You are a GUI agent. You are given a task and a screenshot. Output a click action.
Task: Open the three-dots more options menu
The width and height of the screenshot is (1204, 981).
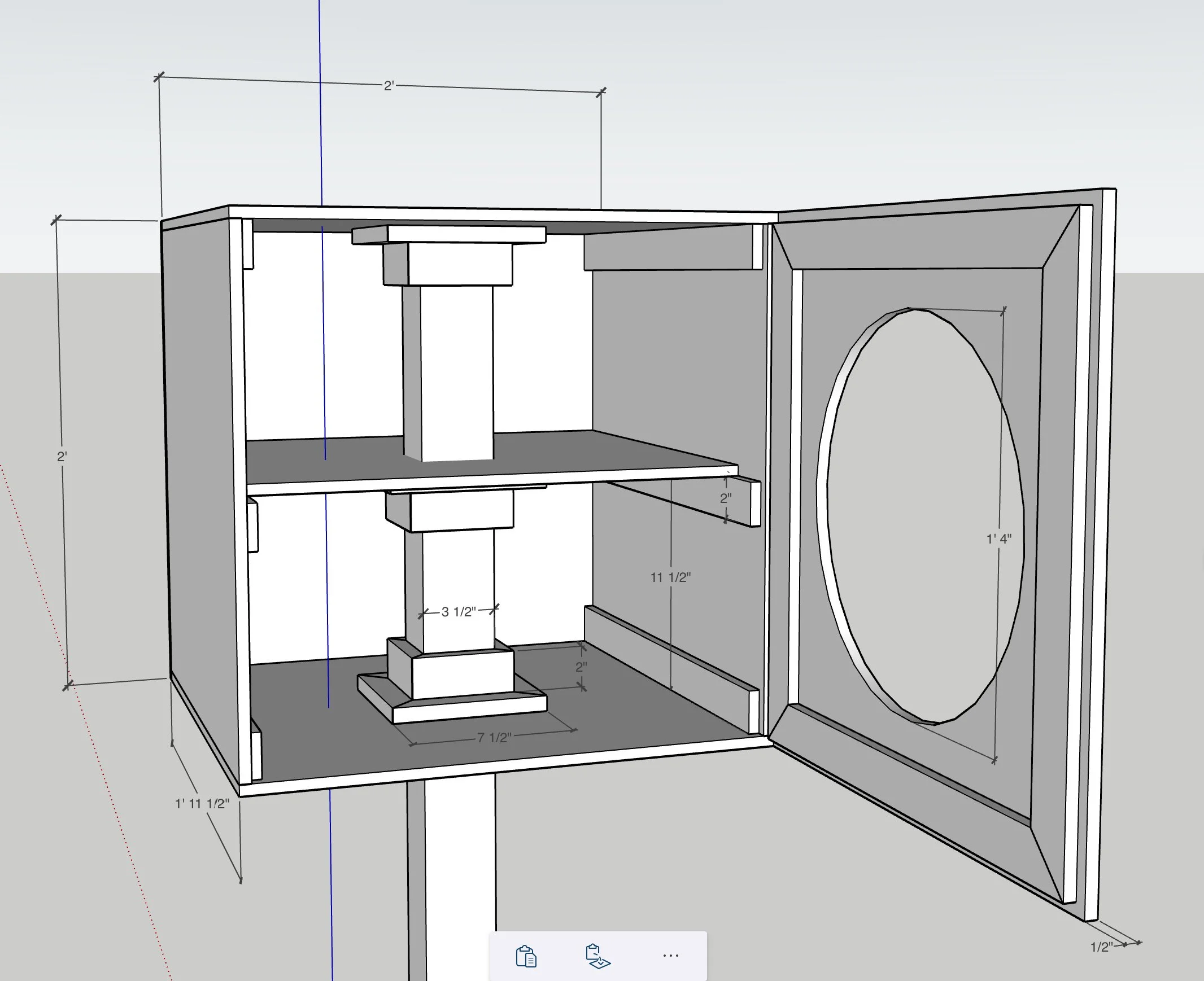click(670, 956)
